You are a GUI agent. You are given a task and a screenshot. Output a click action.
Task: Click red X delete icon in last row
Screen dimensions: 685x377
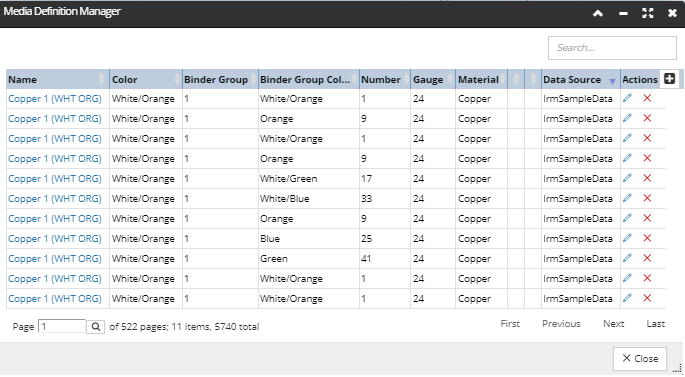point(647,298)
